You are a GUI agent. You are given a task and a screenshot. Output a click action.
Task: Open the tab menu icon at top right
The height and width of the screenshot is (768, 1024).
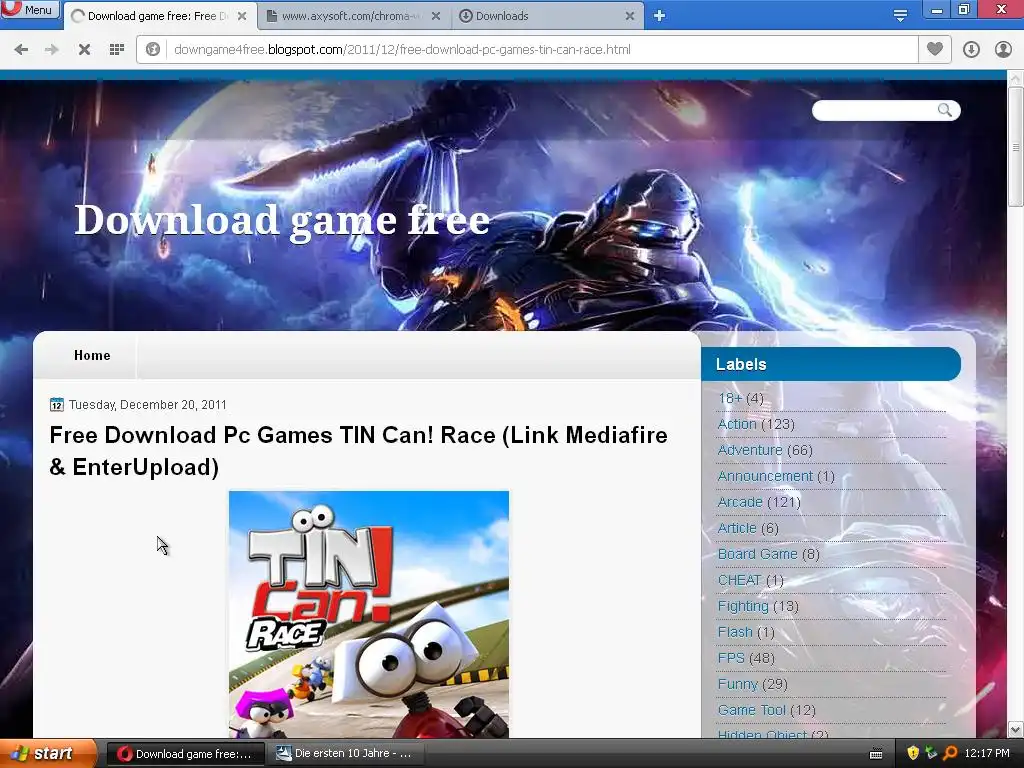click(x=900, y=16)
